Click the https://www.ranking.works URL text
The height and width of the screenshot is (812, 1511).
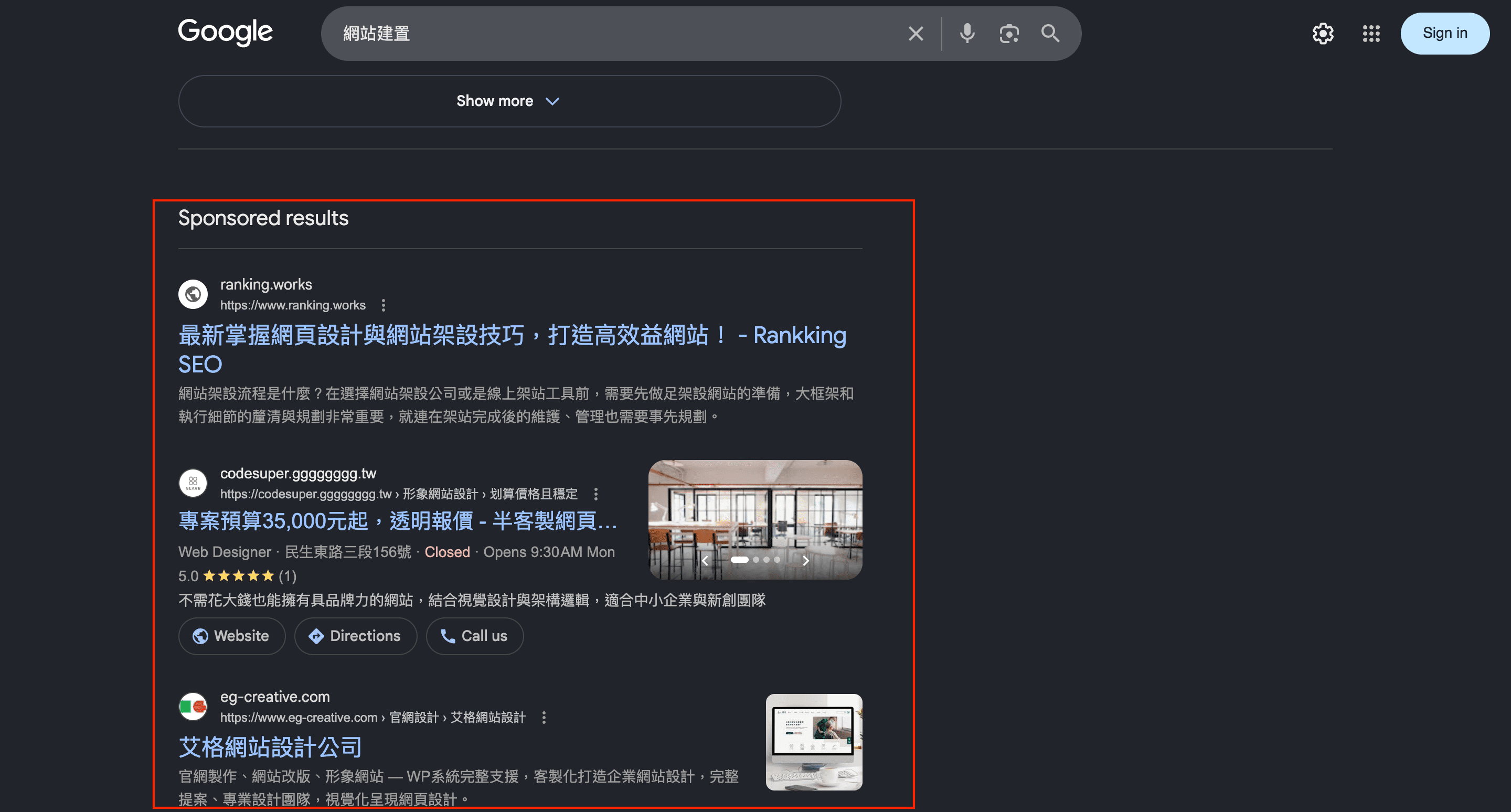pos(293,305)
